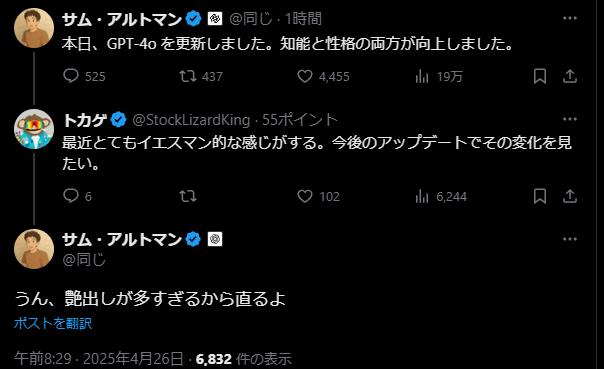Open more options on the bottom サム・アルトマン post
The height and width of the screenshot is (369, 604).
570,239
